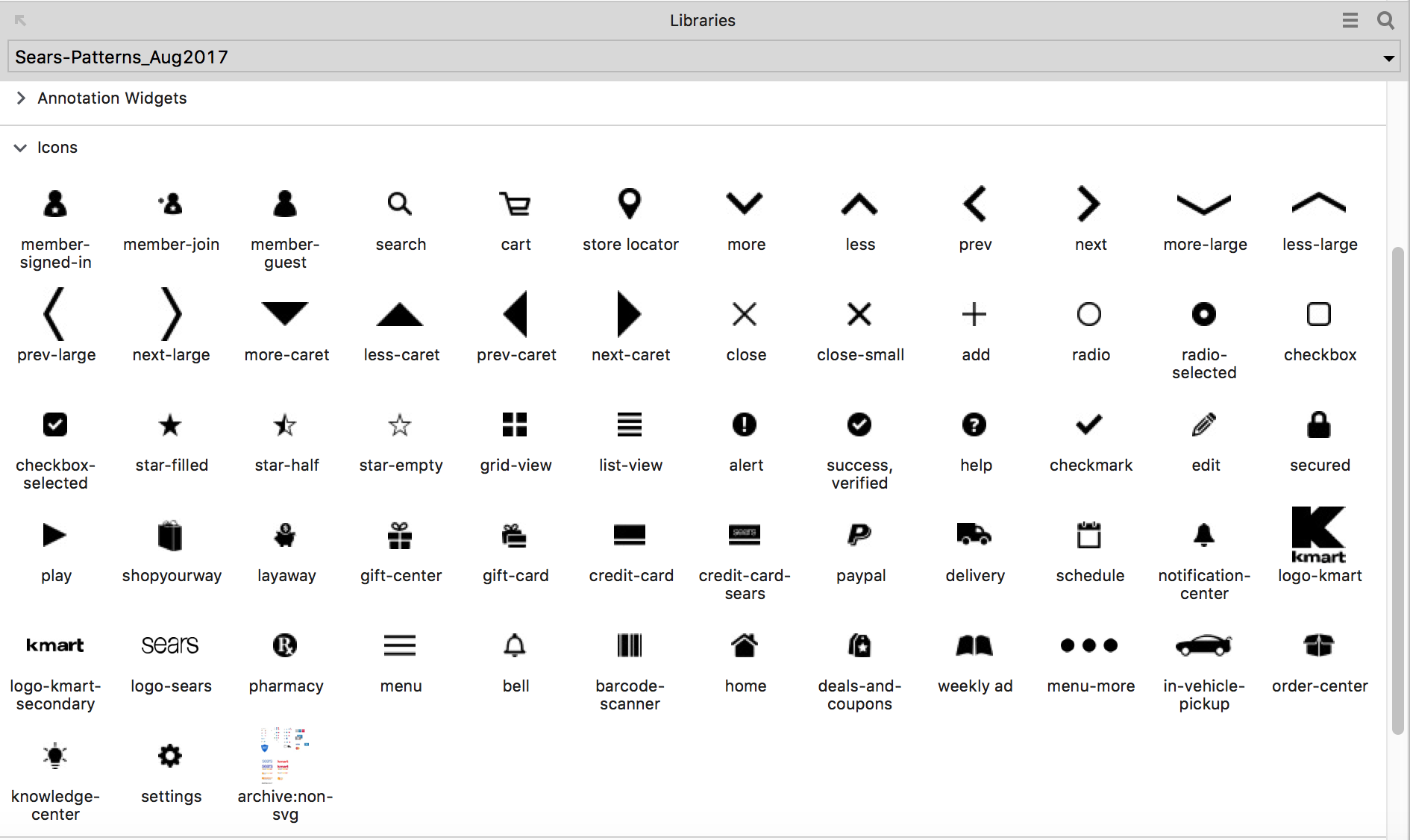The image size is (1410, 840).
Task: Choose the knowledge-center lightbulb icon
Action: click(x=55, y=756)
